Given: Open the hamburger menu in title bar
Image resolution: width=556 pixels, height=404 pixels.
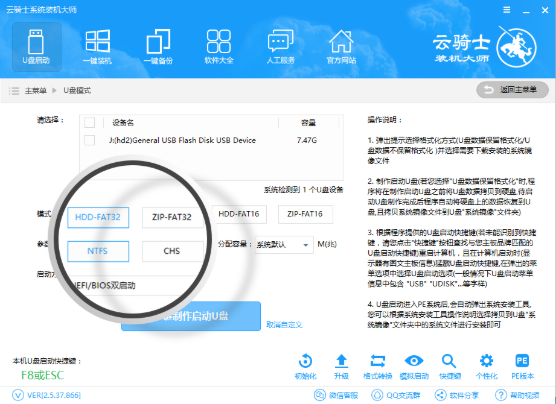Looking at the screenshot, I should 507,10.
